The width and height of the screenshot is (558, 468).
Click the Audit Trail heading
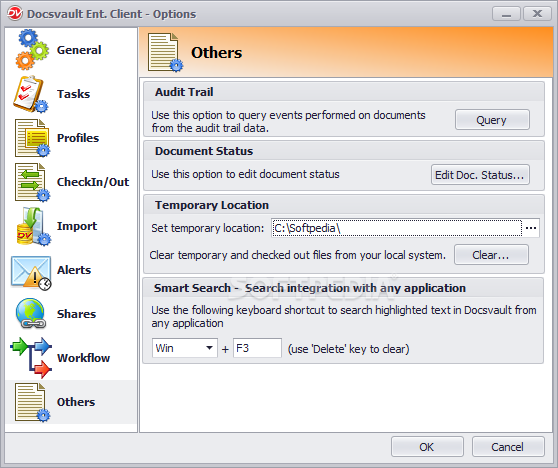184,92
